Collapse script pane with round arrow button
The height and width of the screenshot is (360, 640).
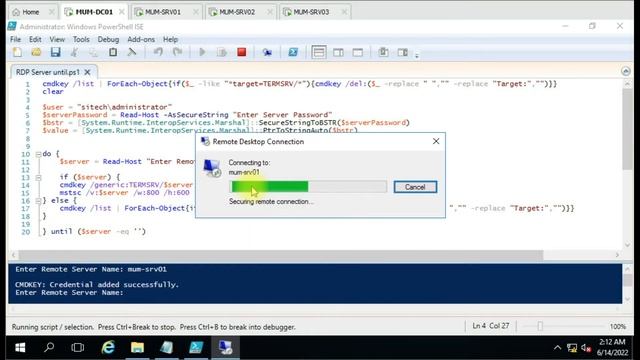click(x=626, y=71)
